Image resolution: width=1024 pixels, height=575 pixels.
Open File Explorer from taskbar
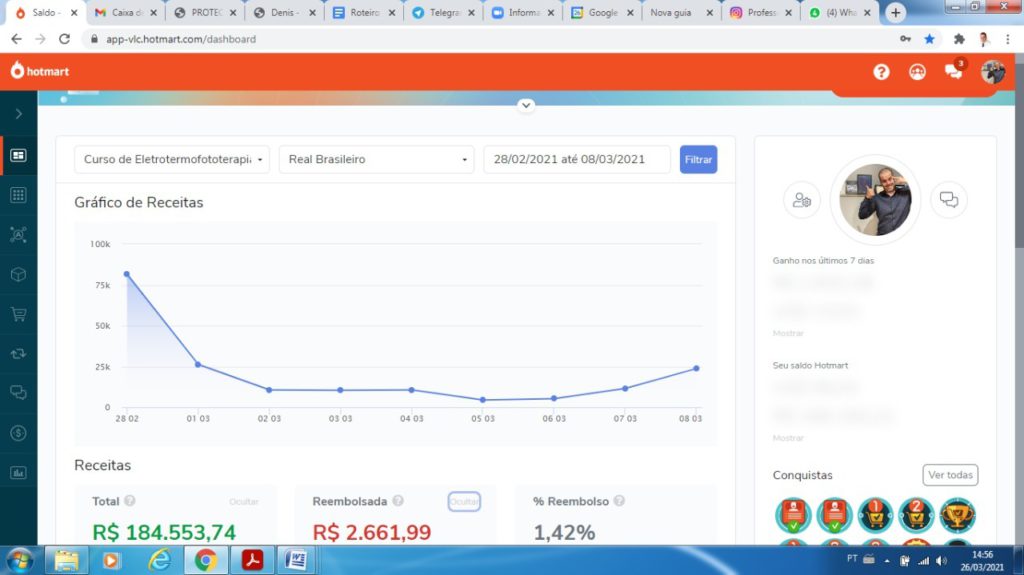tap(66, 561)
